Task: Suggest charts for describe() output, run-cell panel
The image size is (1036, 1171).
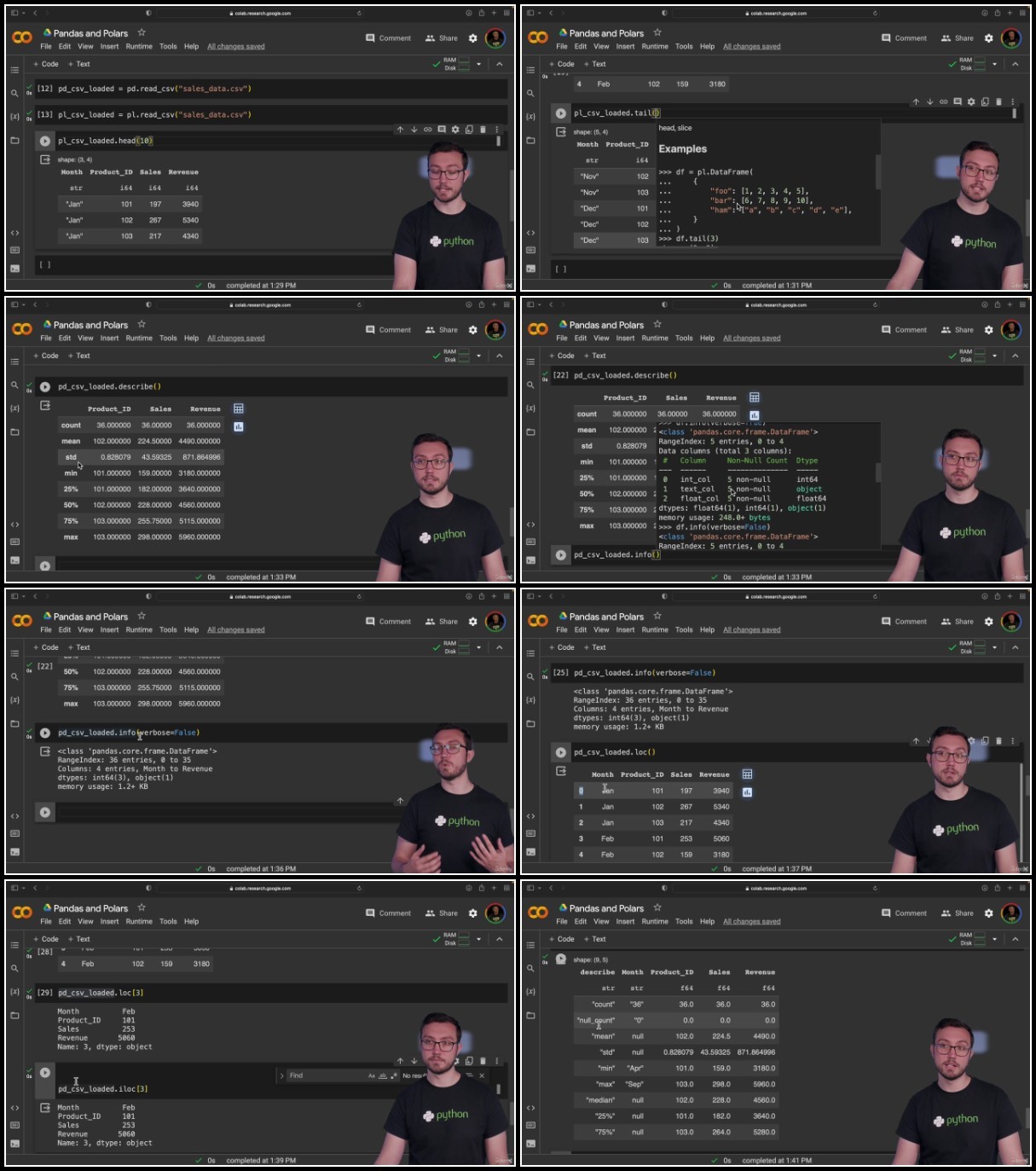Action: coord(239,426)
